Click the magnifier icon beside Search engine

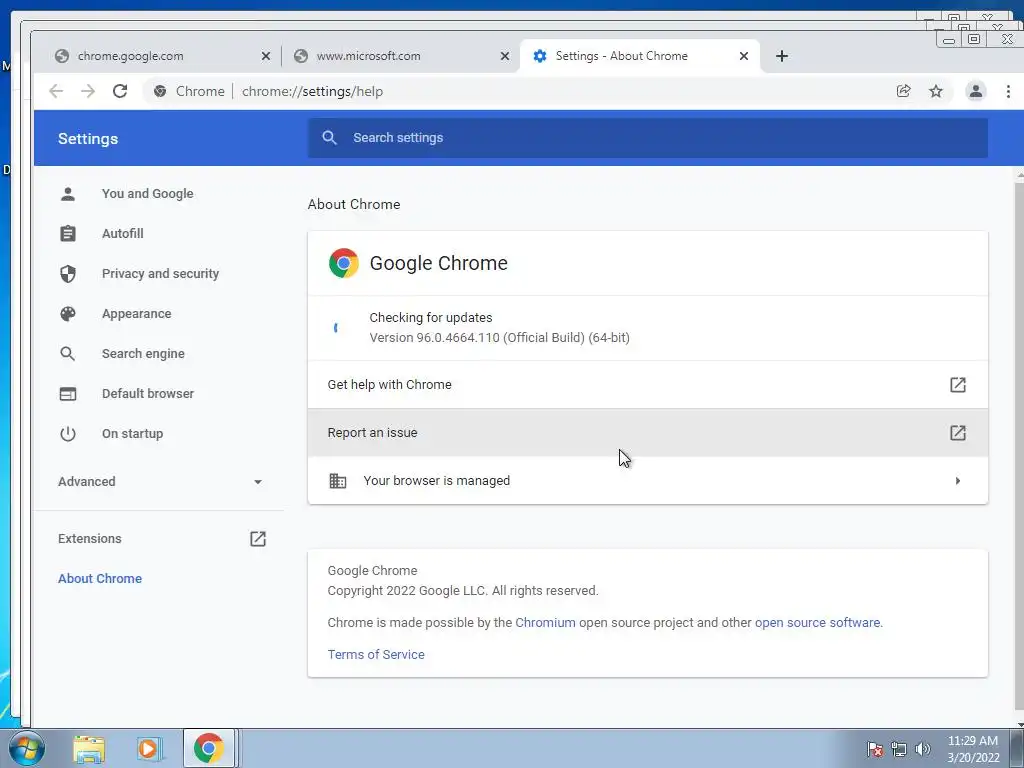(68, 354)
